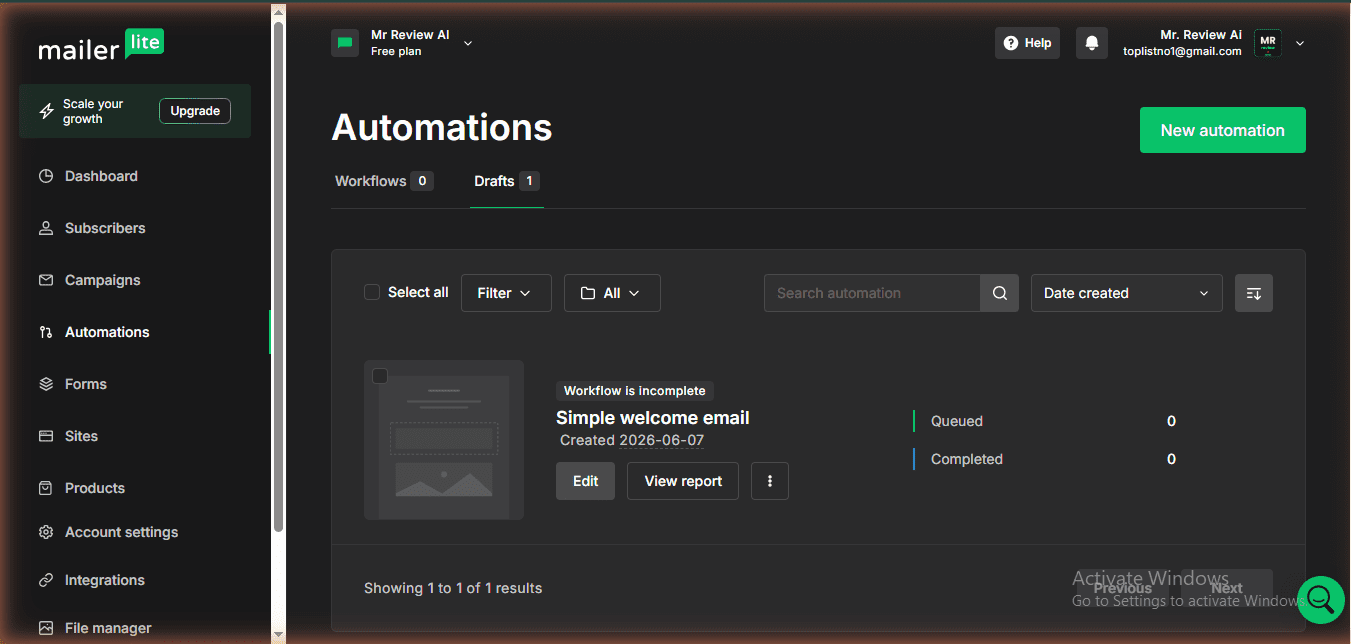Click the Queued count label

tap(957, 421)
